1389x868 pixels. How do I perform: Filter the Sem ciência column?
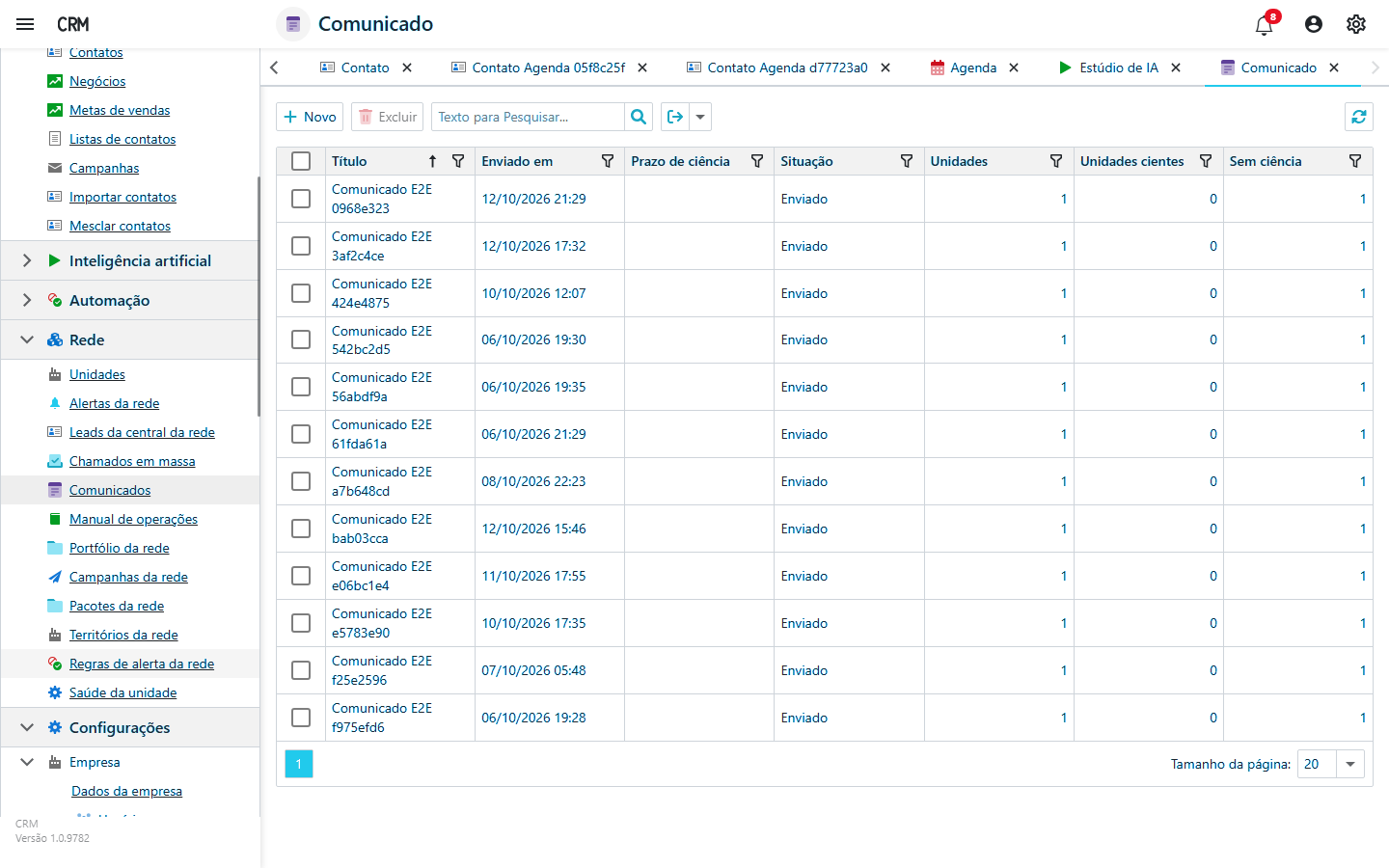(1355, 161)
